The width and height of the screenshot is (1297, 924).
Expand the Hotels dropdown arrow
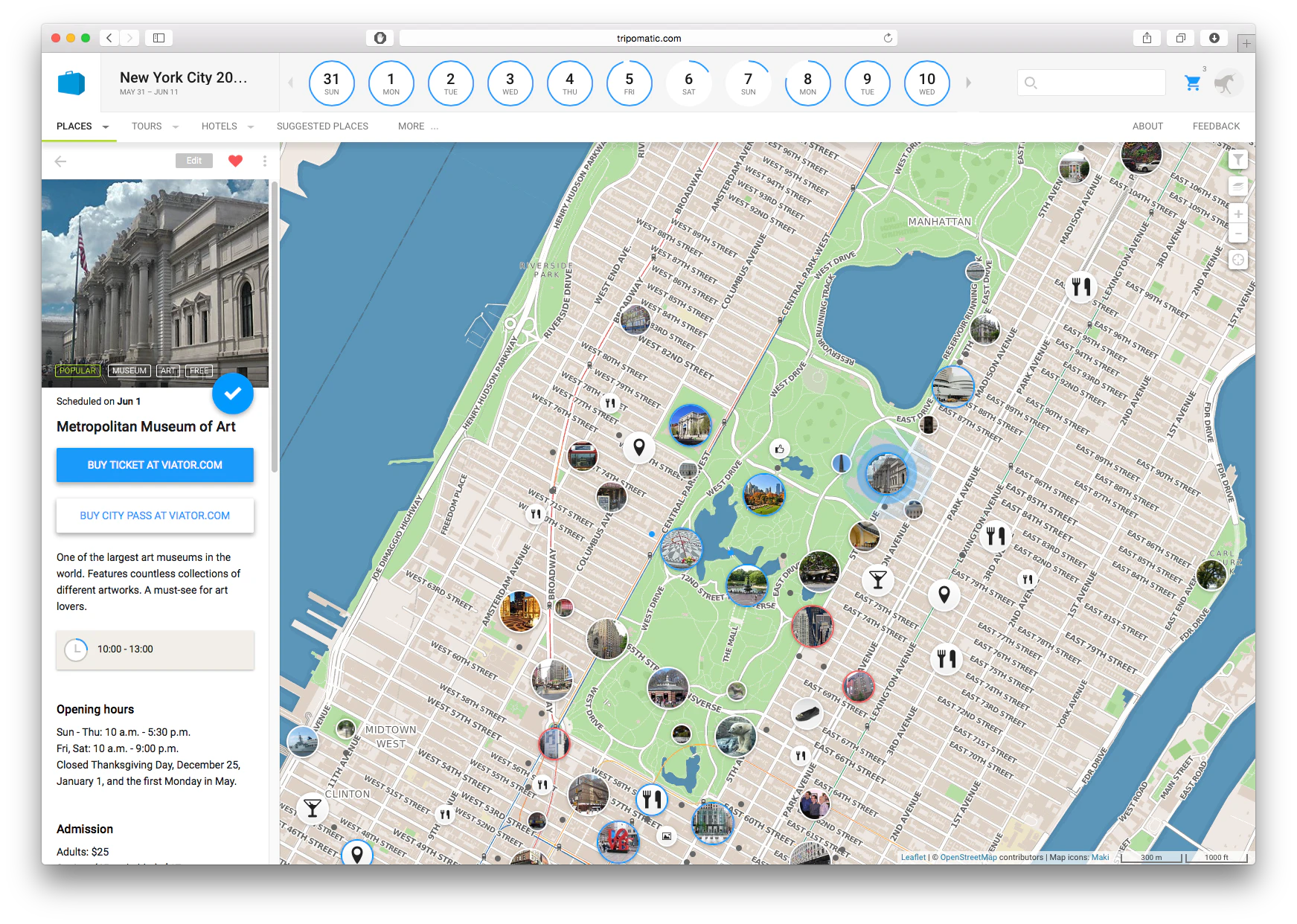pyautogui.click(x=251, y=127)
